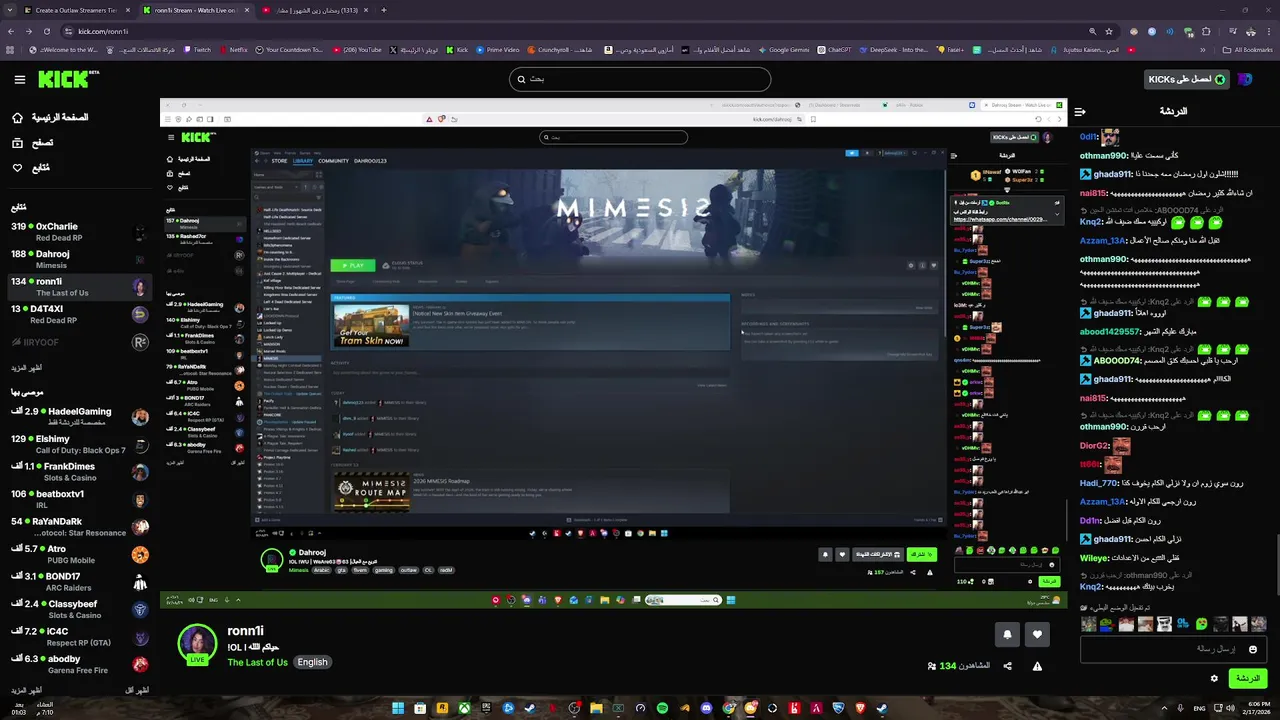Screen dimensions: 1280x720
Task: Click the notification bell for ronn1i
Action: coord(1007,634)
